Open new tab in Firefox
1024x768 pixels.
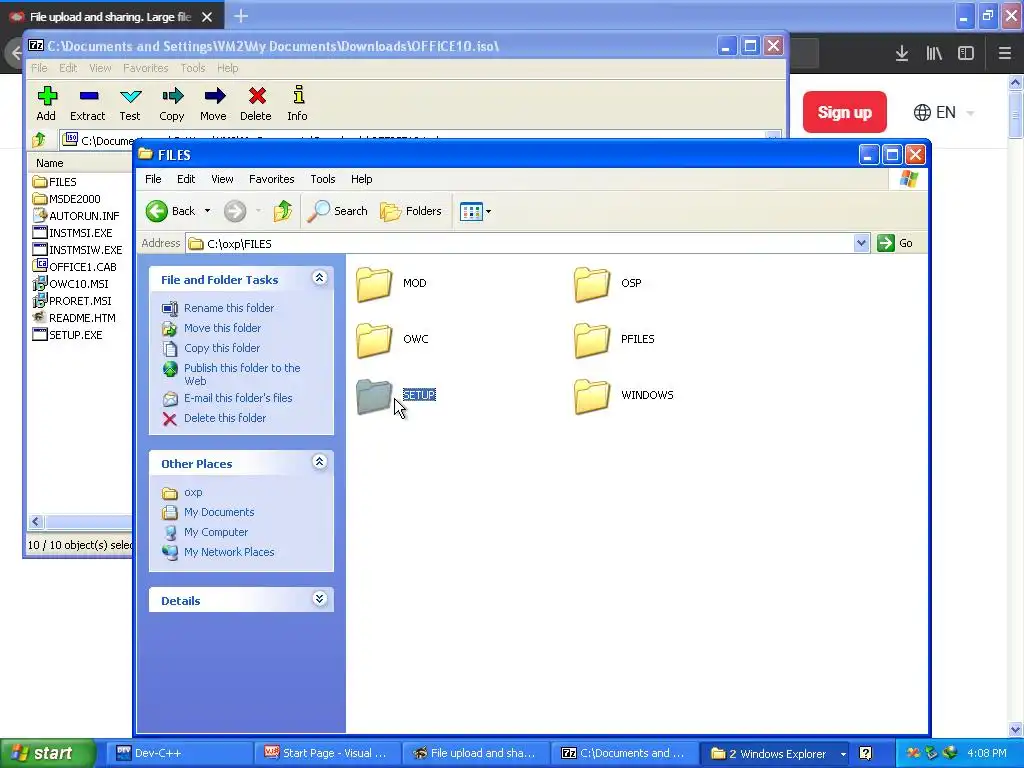click(x=241, y=16)
